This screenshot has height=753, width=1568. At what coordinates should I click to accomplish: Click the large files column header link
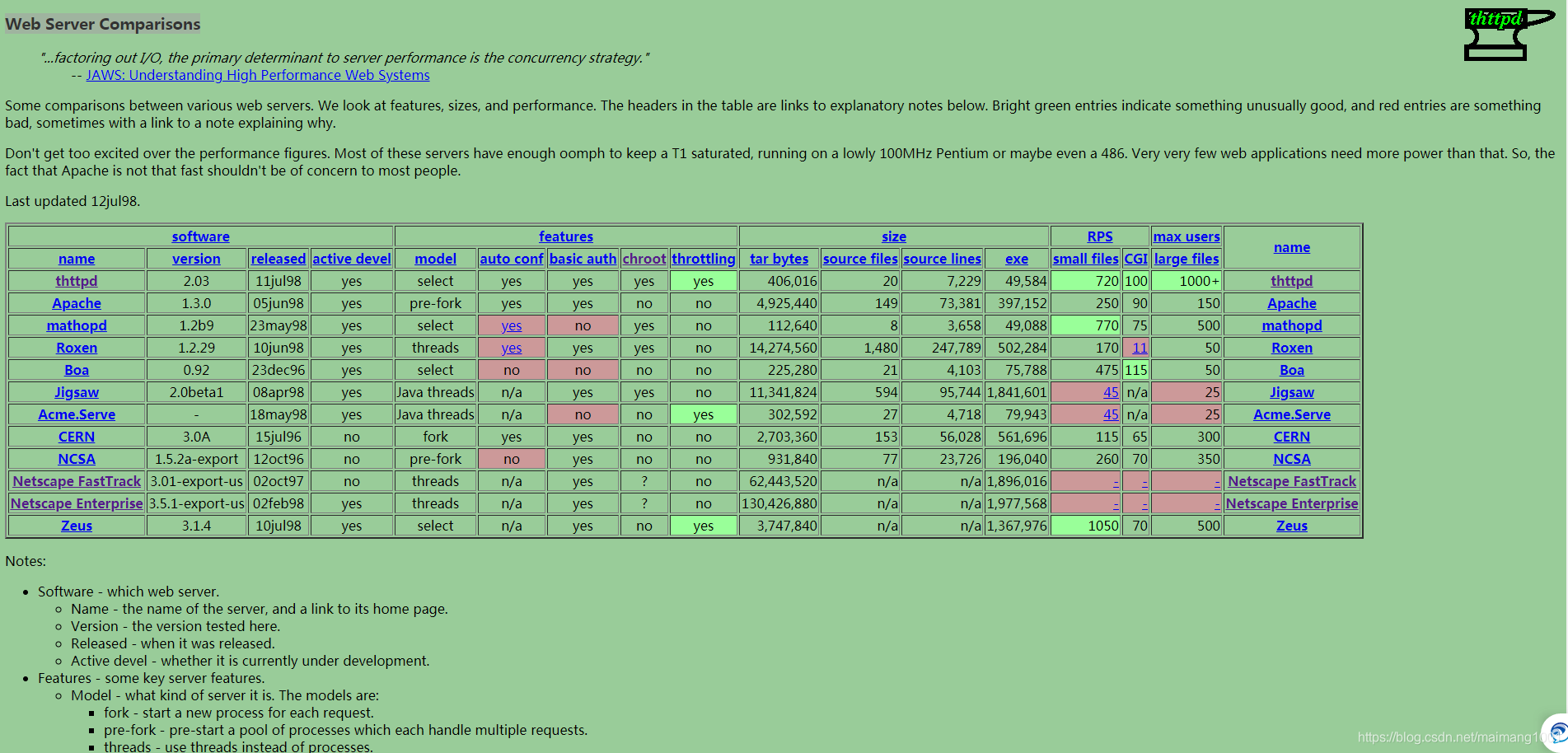coord(1187,259)
